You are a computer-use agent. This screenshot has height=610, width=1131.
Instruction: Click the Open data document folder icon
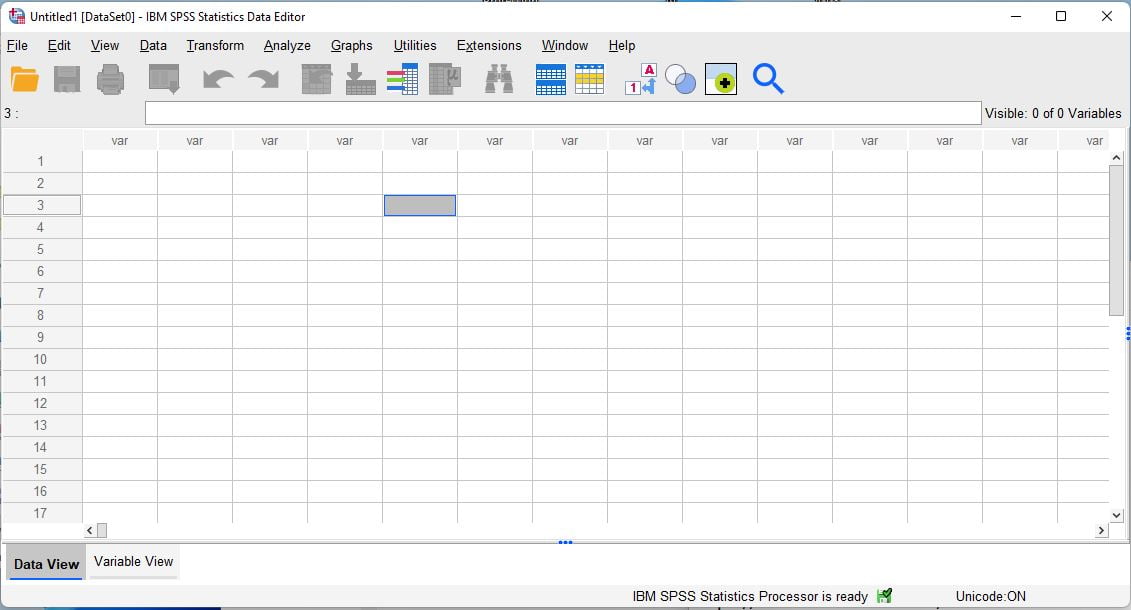click(x=25, y=79)
